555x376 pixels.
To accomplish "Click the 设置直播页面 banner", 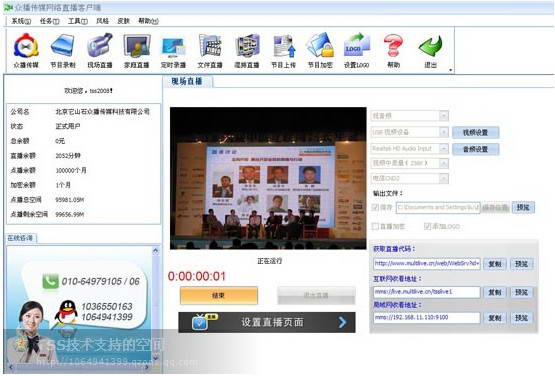I will (267, 322).
